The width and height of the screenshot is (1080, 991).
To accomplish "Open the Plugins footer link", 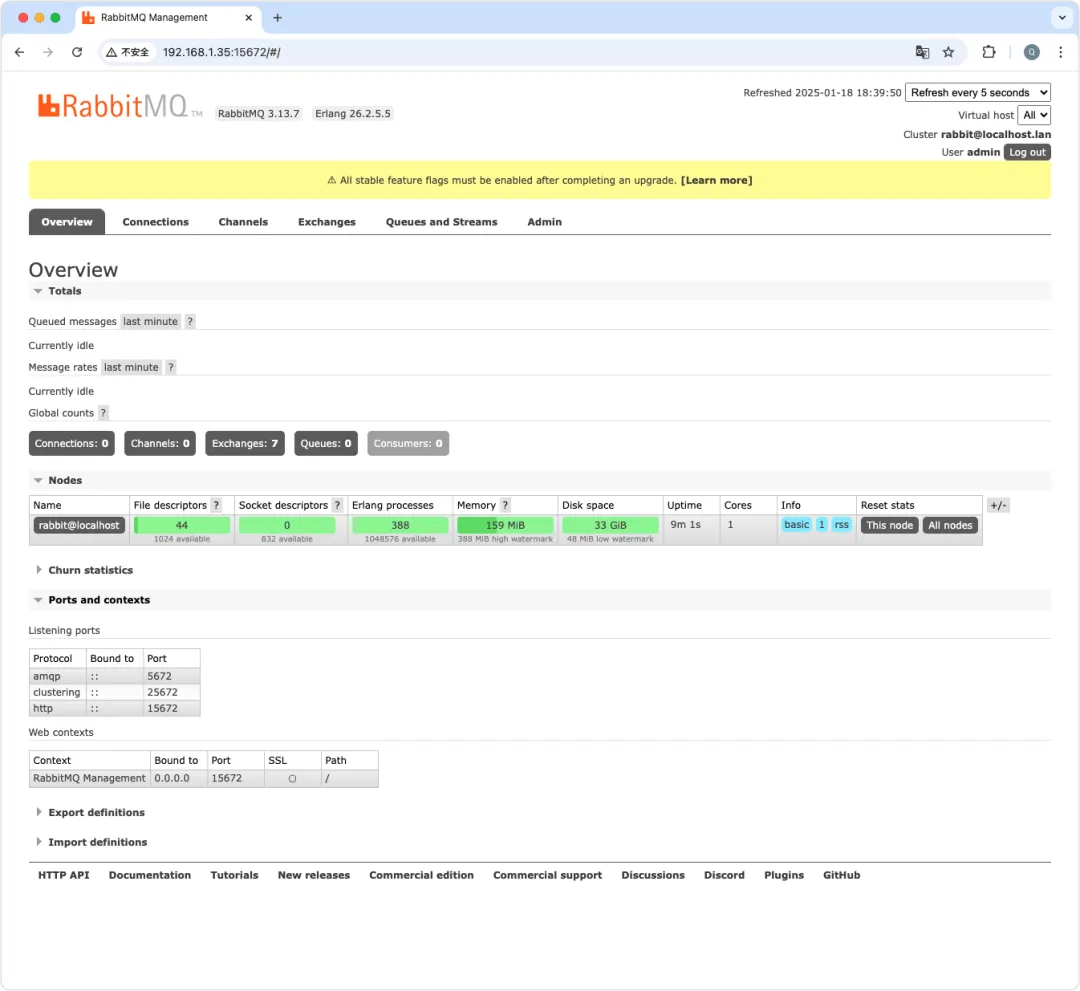I will (784, 875).
